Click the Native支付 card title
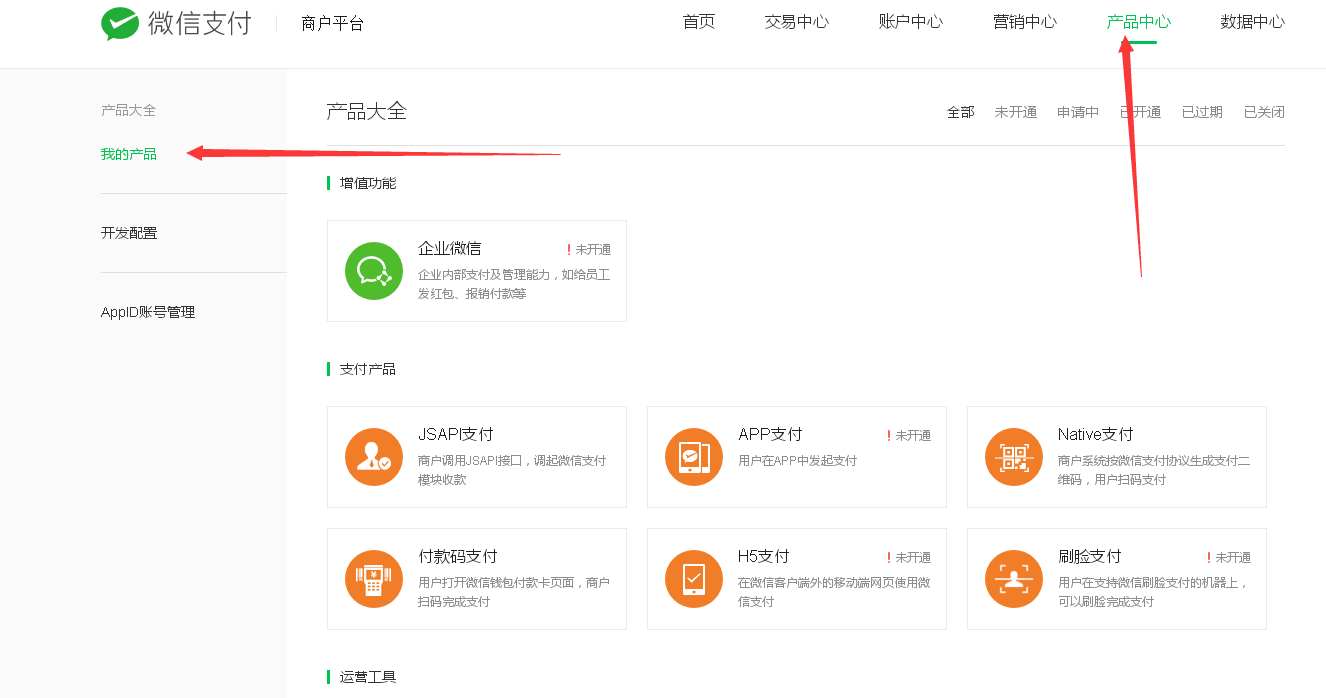This screenshot has width=1326, height=698. (1096, 434)
